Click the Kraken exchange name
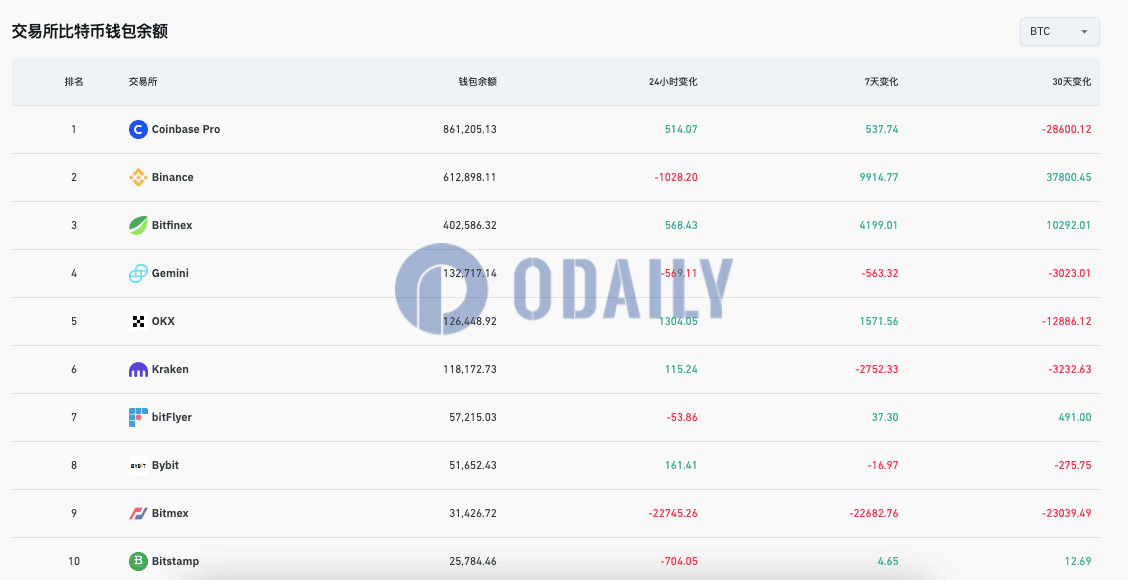The height and width of the screenshot is (580, 1128). click(x=170, y=369)
